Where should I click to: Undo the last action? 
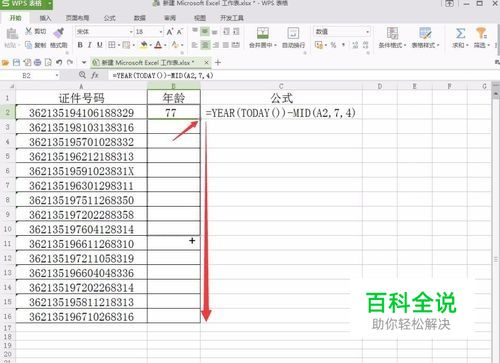pos(59,62)
